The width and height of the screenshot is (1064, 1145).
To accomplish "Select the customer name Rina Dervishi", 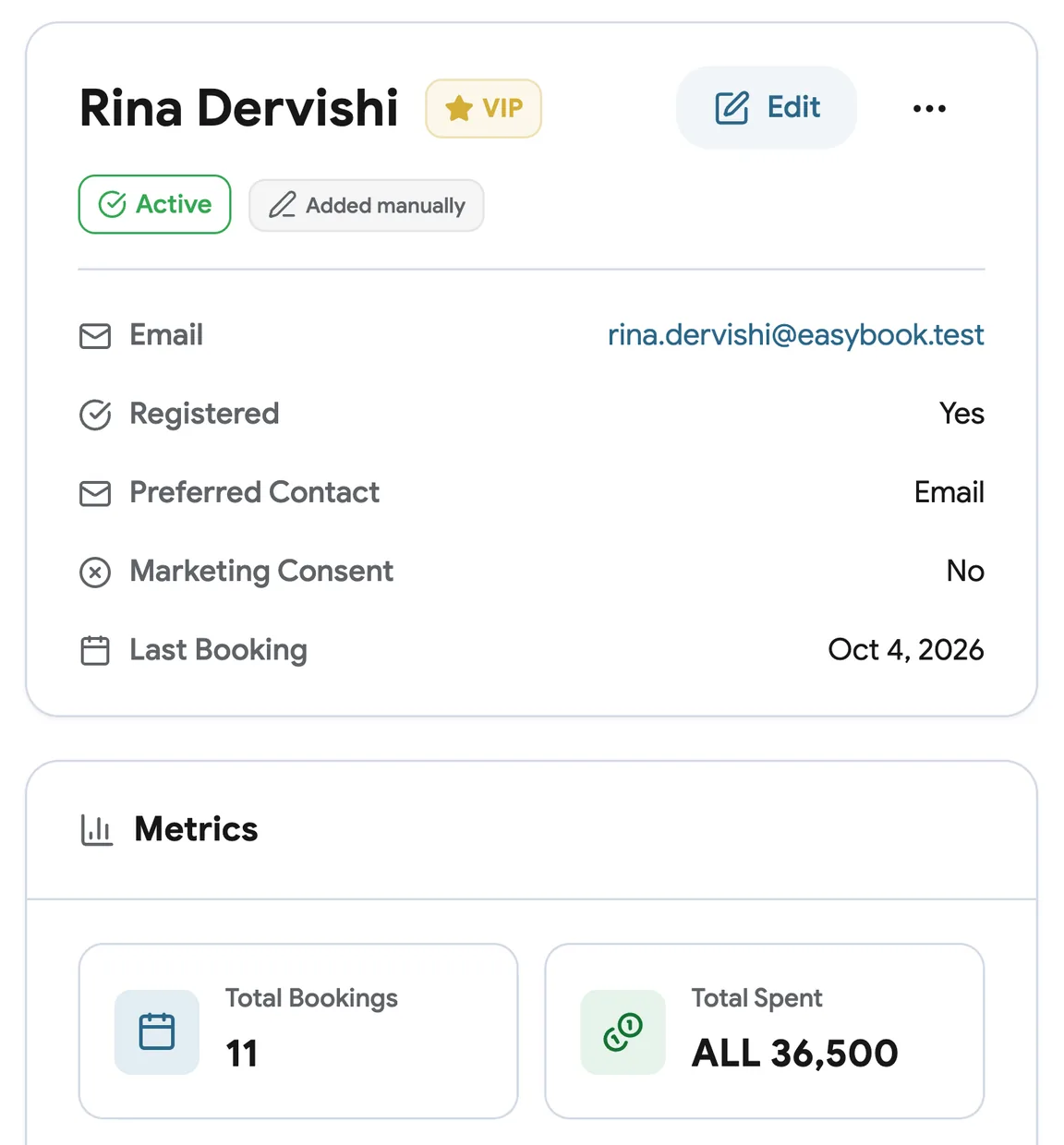I will pyautogui.click(x=239, y=108).
